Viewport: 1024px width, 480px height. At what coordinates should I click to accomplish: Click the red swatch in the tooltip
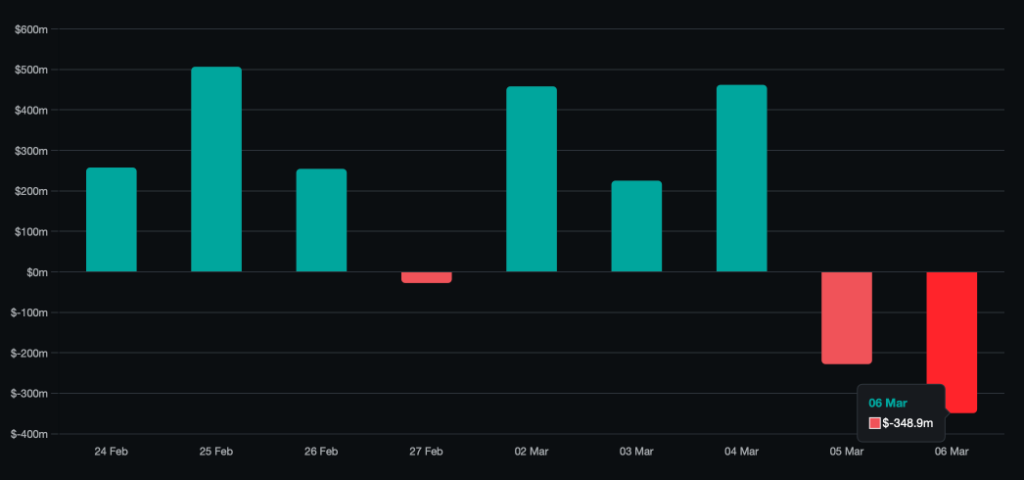pos(874,424)
